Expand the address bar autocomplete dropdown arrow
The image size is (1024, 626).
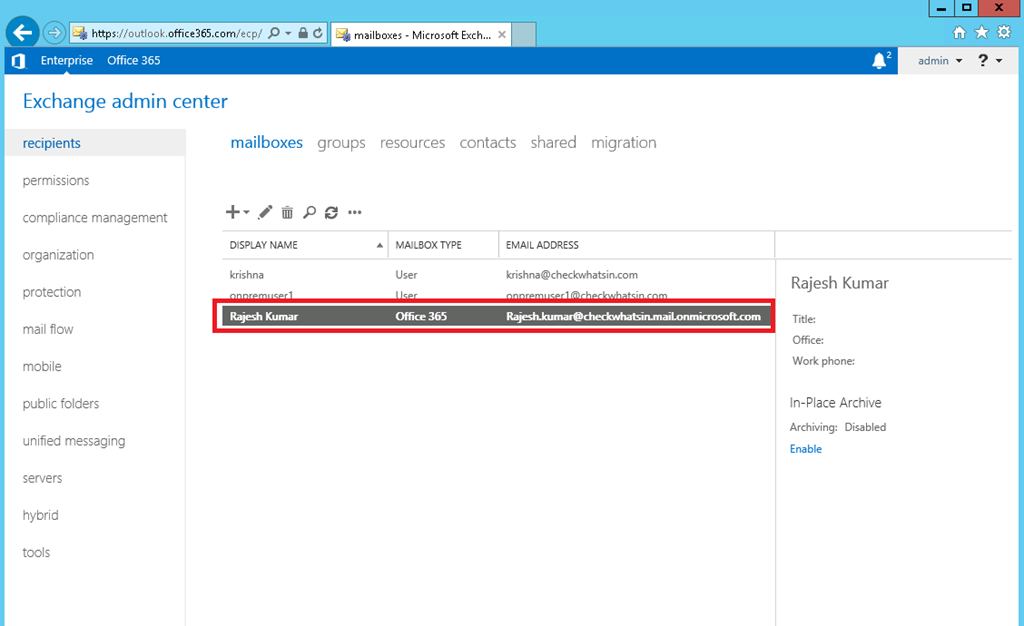(x=288, y=33)
